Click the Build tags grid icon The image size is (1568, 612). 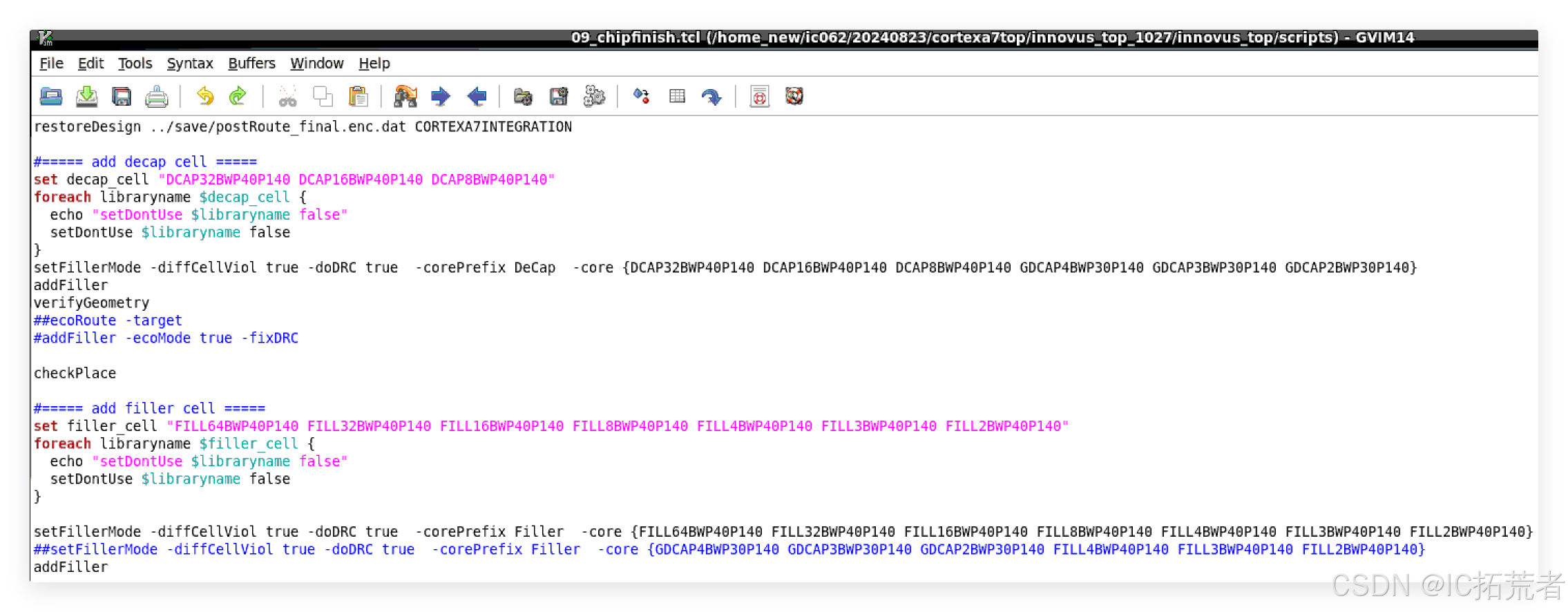click(677, 97)
